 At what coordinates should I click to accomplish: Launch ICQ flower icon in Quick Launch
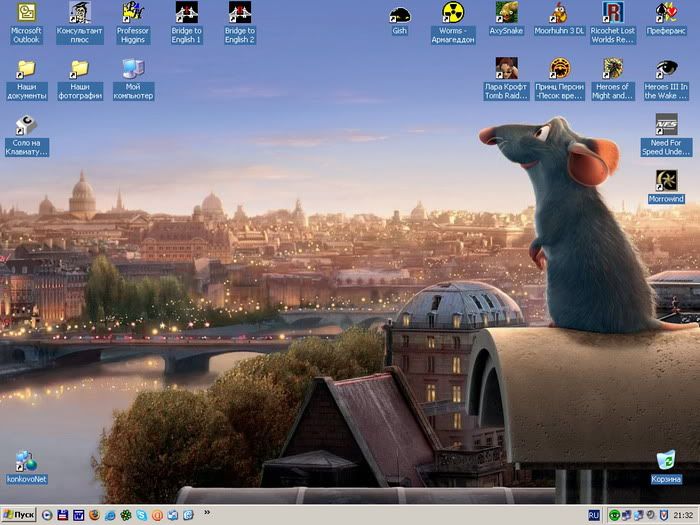126,515
